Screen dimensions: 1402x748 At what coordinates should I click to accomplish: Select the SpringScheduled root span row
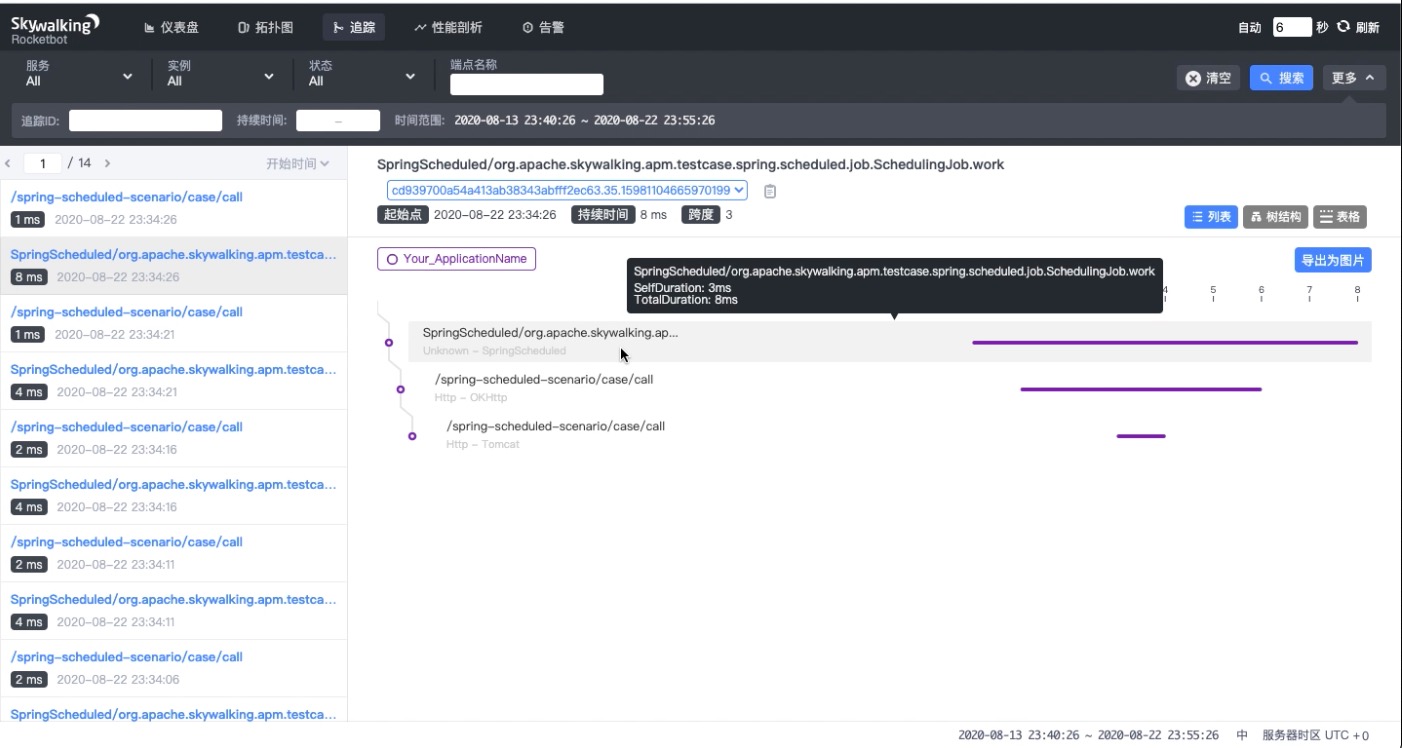coord(889,341)
